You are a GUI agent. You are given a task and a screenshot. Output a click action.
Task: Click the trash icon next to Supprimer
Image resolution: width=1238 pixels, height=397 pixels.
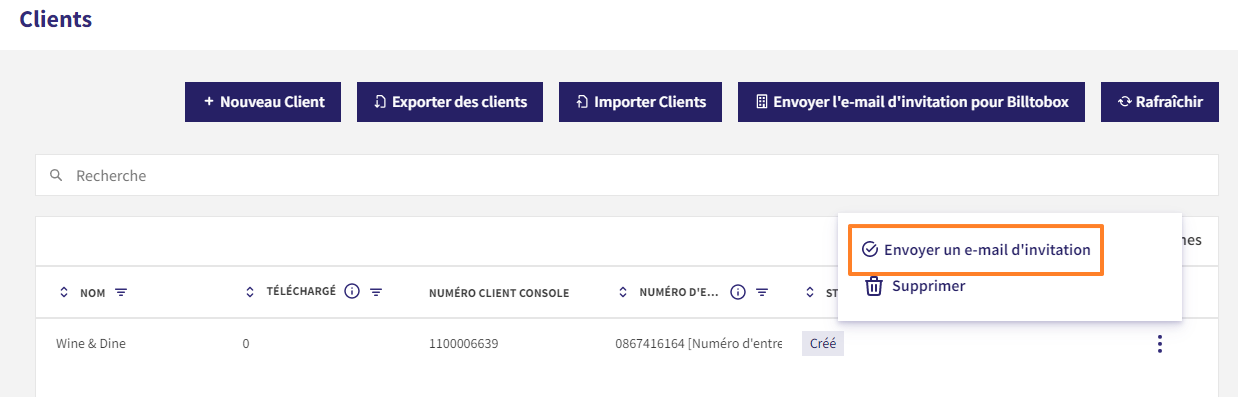coord(873,286)
